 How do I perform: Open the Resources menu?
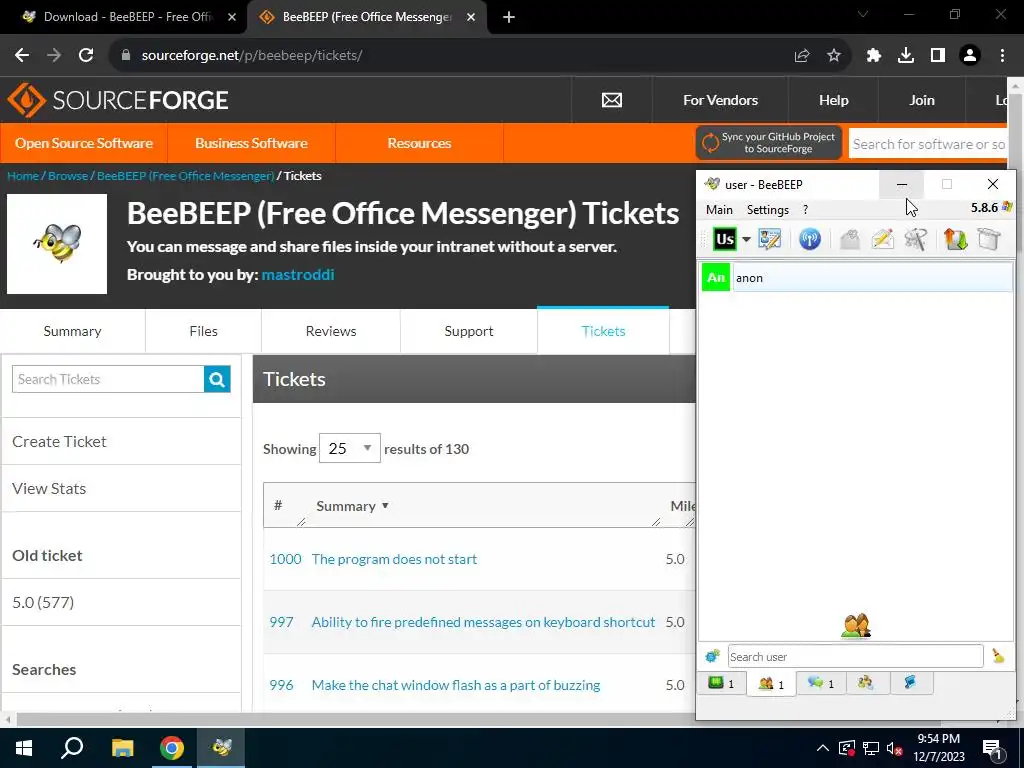419,143
